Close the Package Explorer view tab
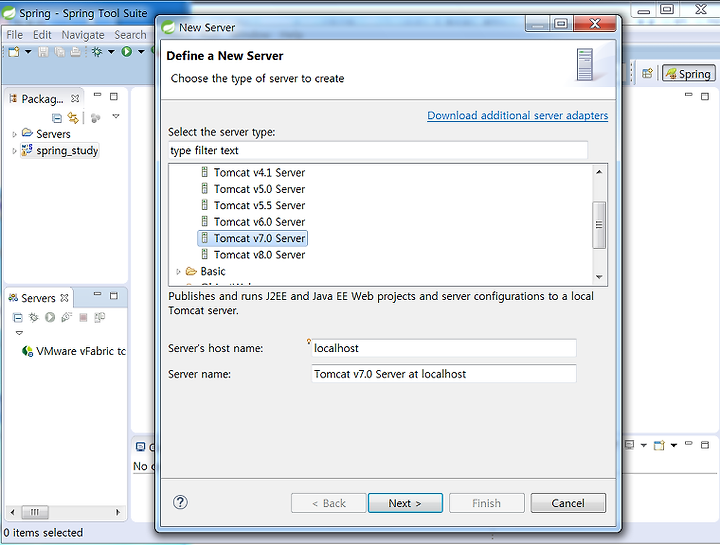This screenshot has height=545, width=720. click(x=75, y=98)
